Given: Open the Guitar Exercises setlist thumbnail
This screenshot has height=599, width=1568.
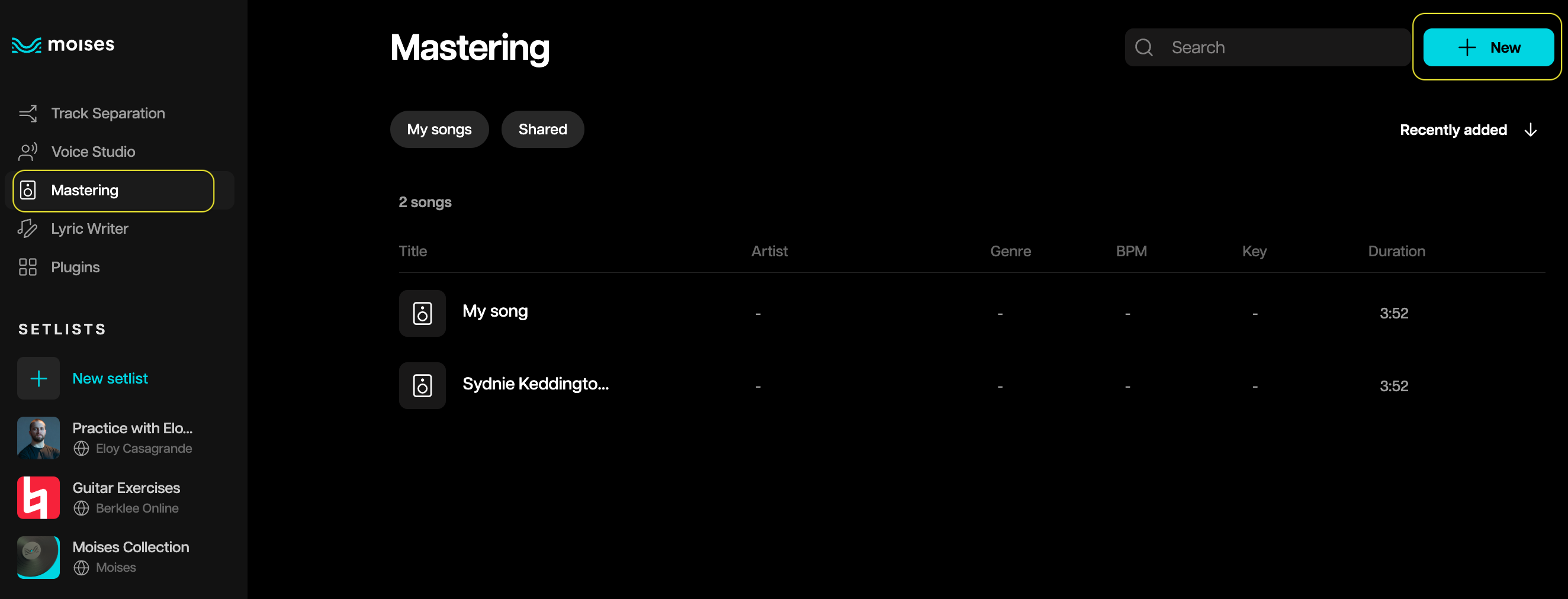Looking at the screenshot, I should coord(38,497).
